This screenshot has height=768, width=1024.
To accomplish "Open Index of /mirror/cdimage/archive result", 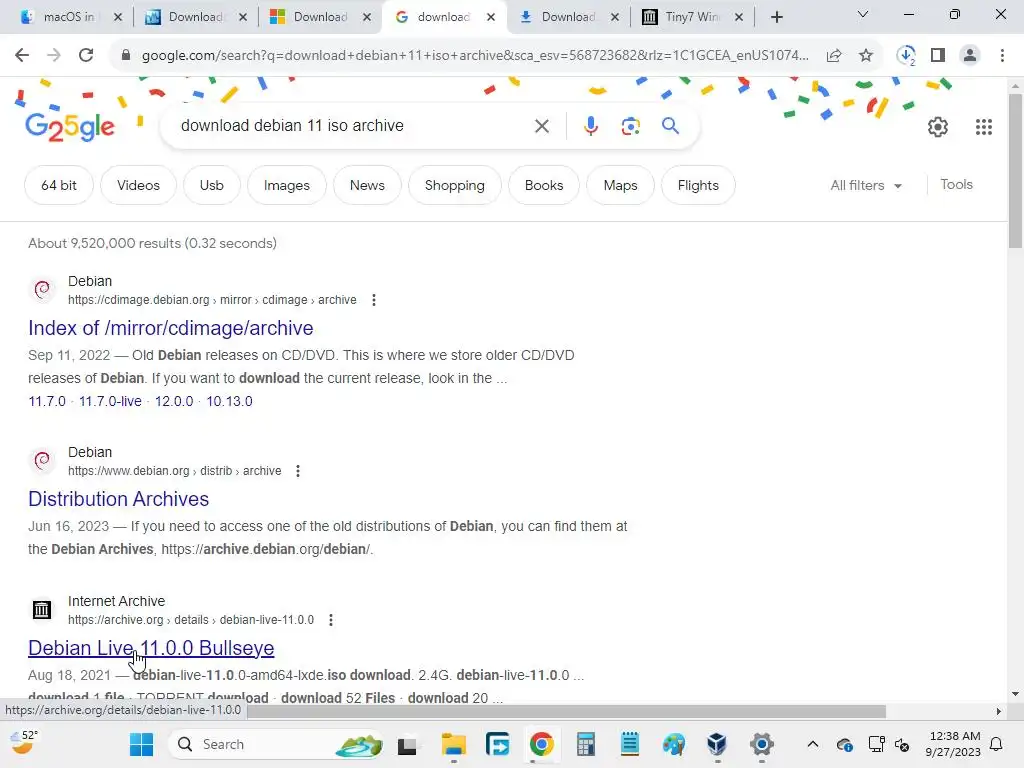I will point(170,328).
